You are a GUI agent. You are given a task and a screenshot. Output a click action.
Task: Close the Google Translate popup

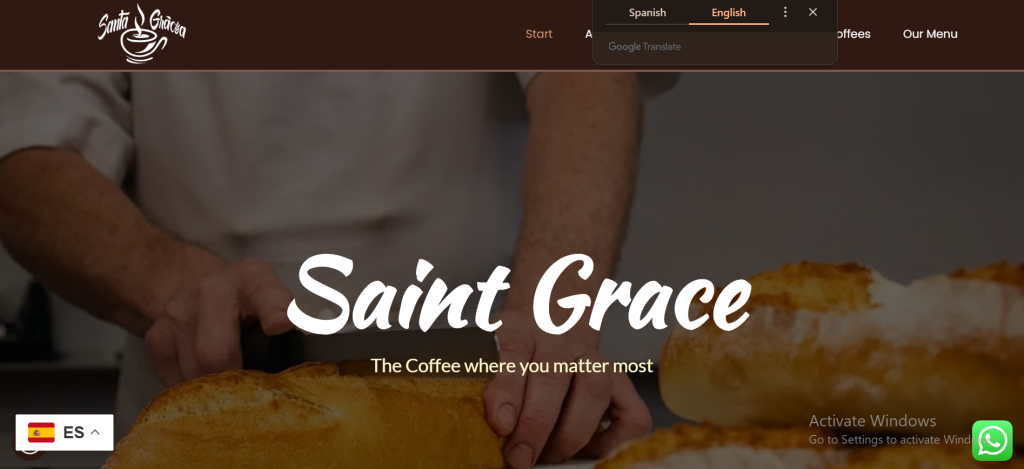[812, 12]
